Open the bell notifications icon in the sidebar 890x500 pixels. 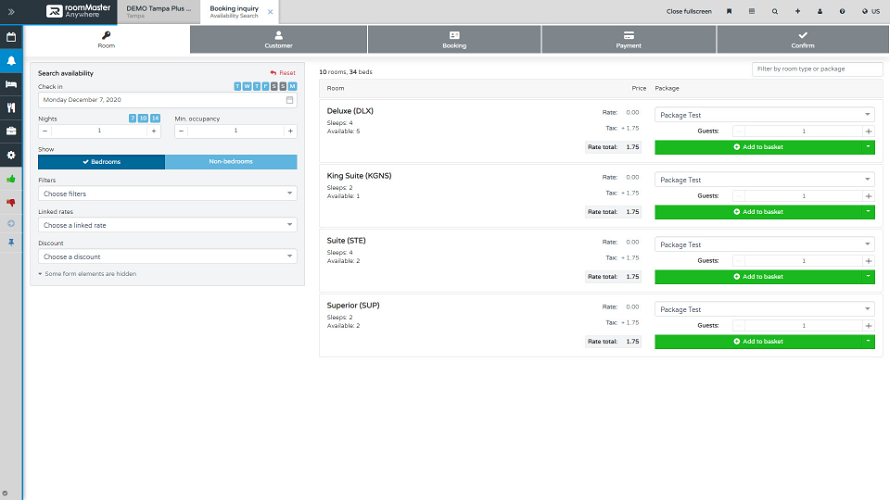pyautogui.click(x=11, y=61)
